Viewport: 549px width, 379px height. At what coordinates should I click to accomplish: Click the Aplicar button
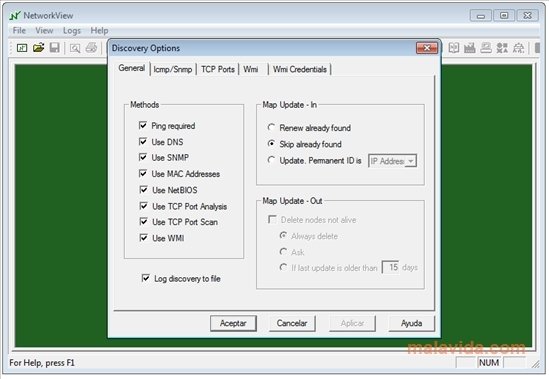352,323
